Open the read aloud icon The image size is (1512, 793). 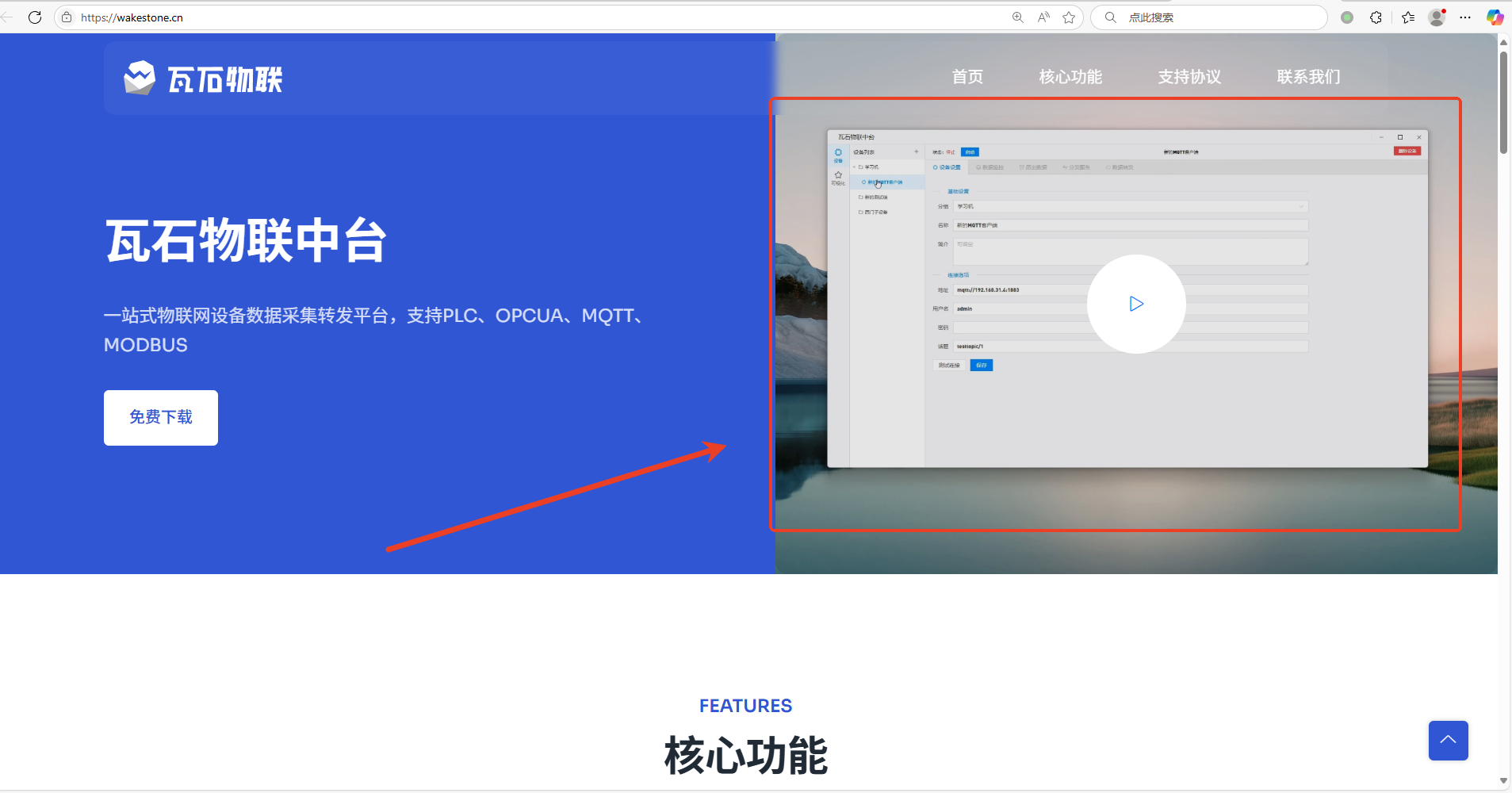[1043, 17]
